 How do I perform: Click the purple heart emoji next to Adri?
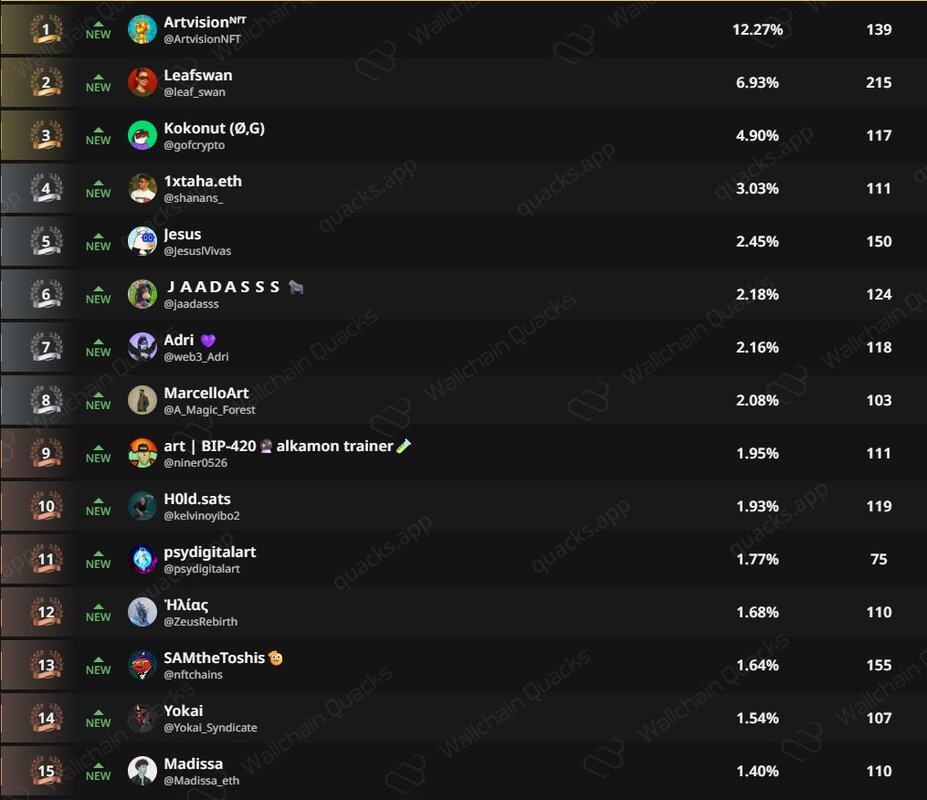click(x=208, y=341)
